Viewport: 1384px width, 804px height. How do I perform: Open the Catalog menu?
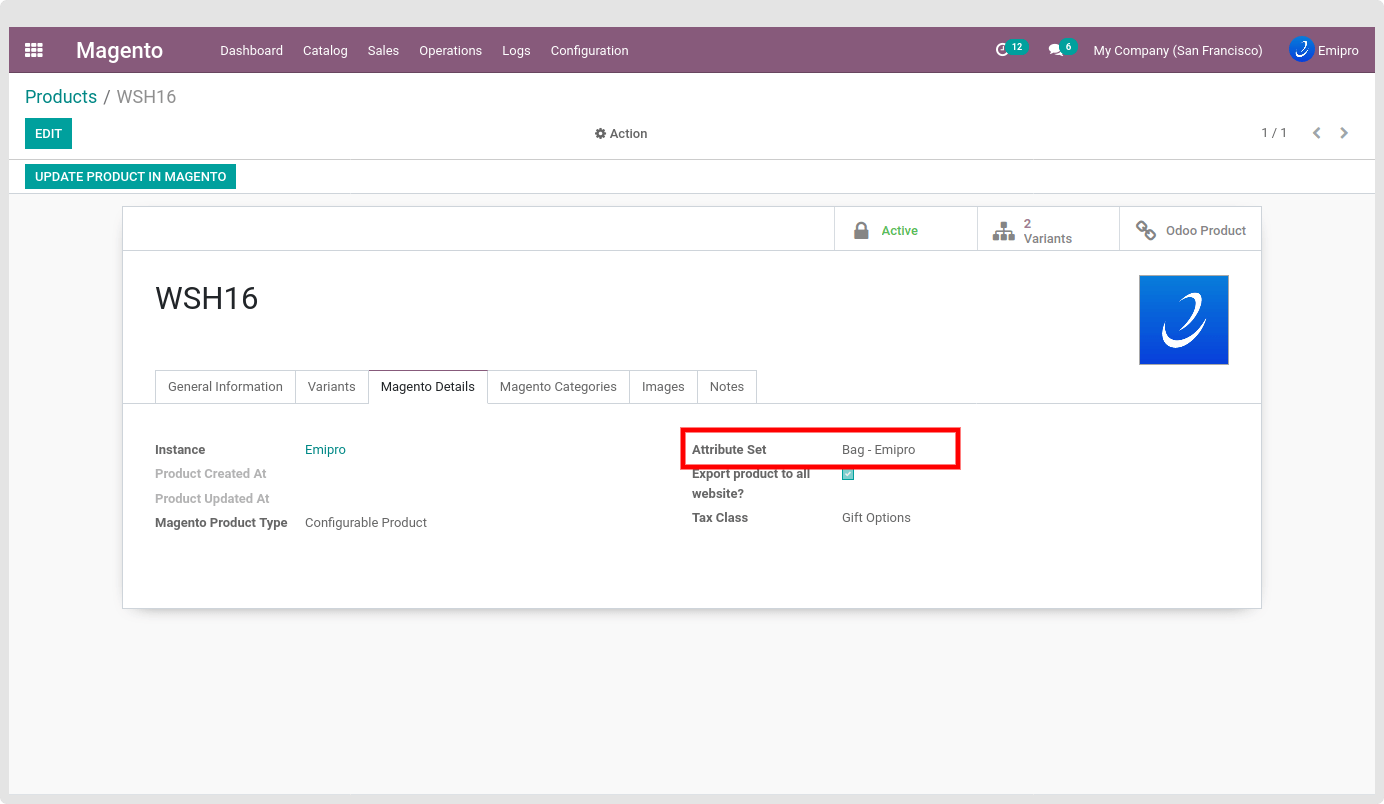(325, 50)
